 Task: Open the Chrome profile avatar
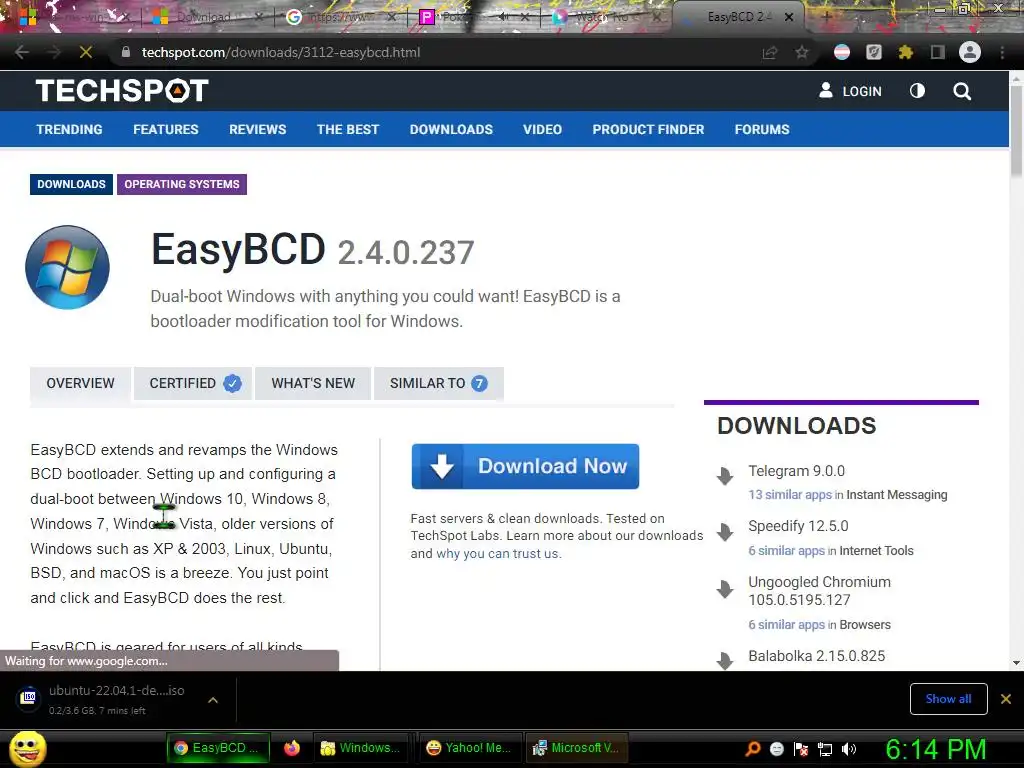pyautogui.click(x=969, y=52)
